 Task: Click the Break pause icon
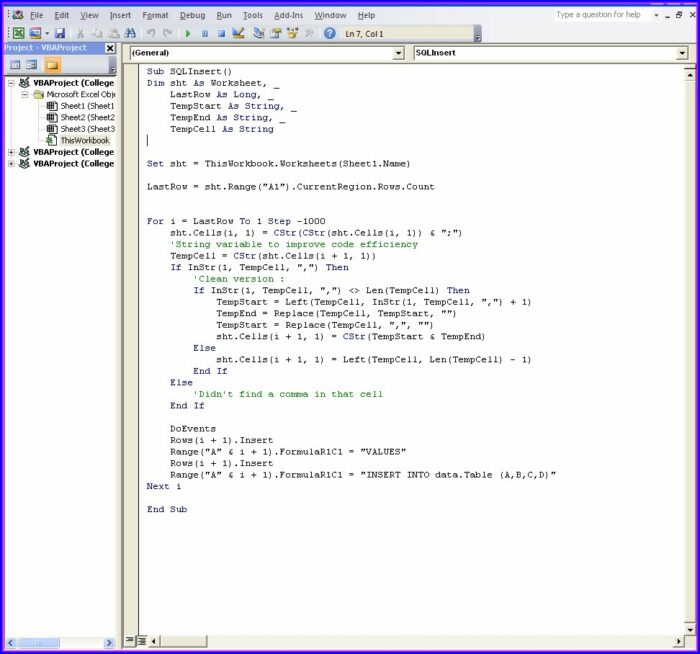(205, 33)
